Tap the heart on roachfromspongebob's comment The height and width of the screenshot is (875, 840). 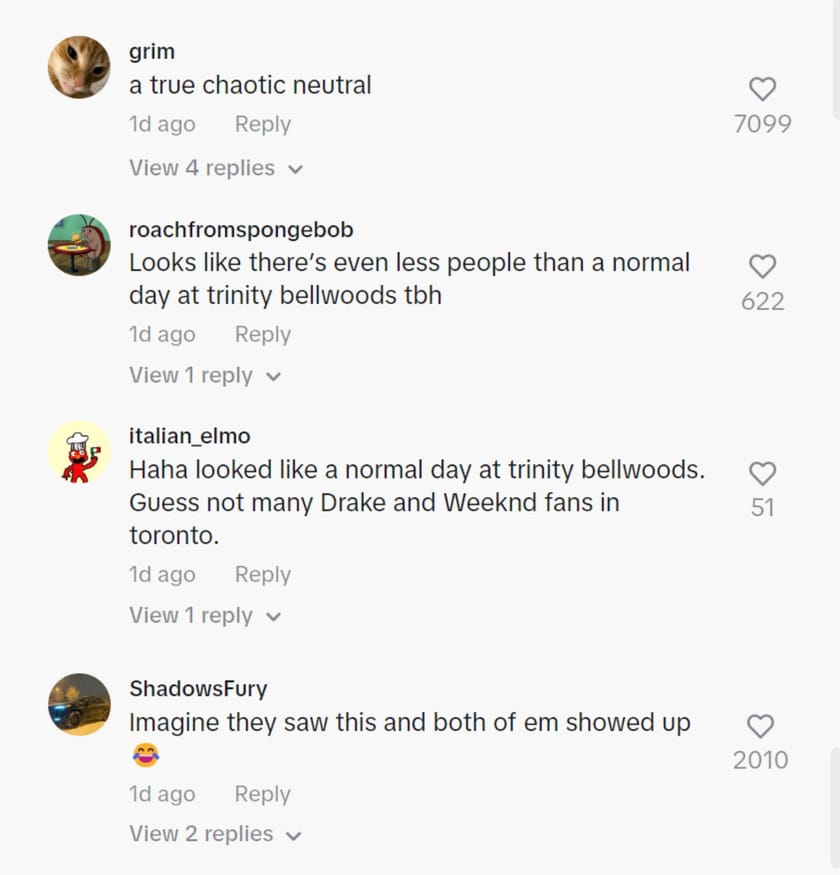[762, 266]
